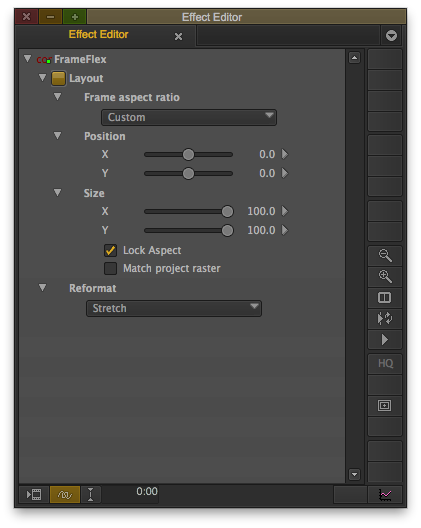Image resolution: width=421 pixels, height=528 pixels.
Task: Enable Match project raster checkbox
Action: 110,269
